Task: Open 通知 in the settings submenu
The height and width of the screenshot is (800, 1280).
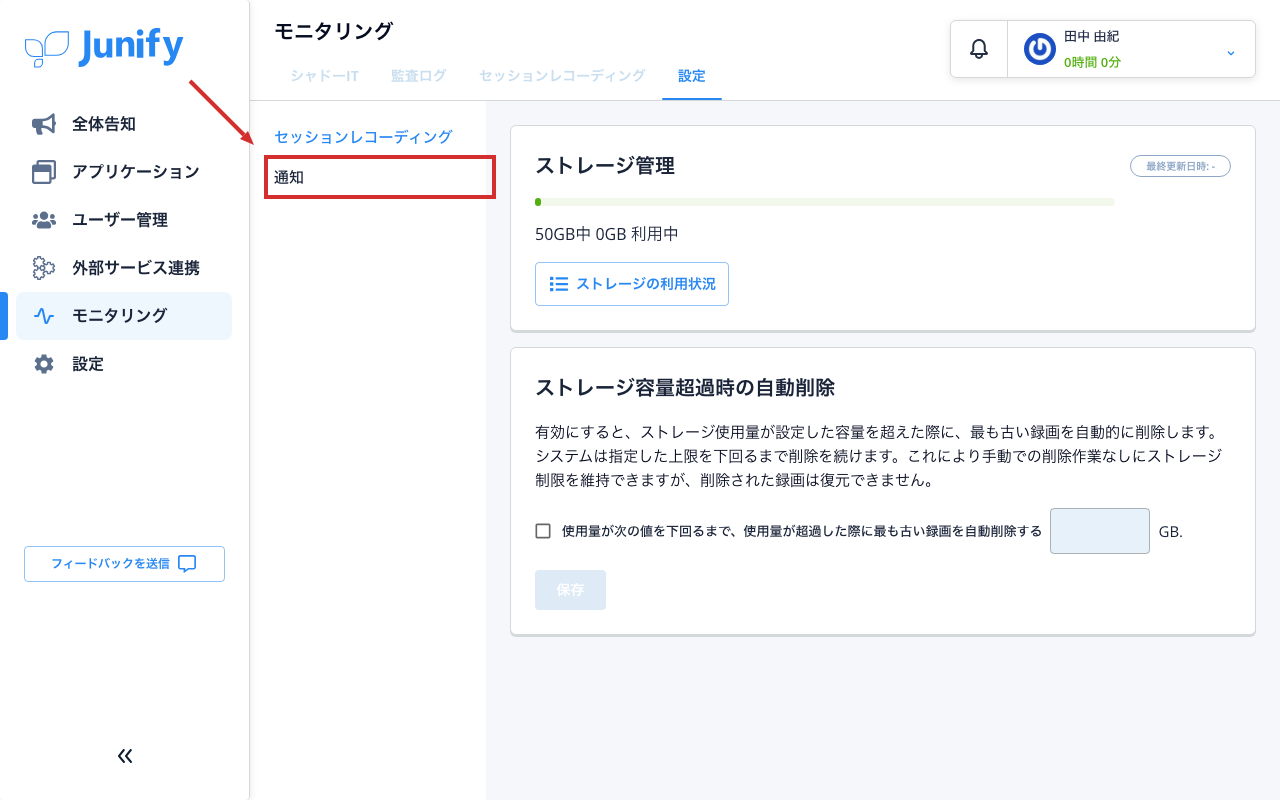Action: coord(380,177)
